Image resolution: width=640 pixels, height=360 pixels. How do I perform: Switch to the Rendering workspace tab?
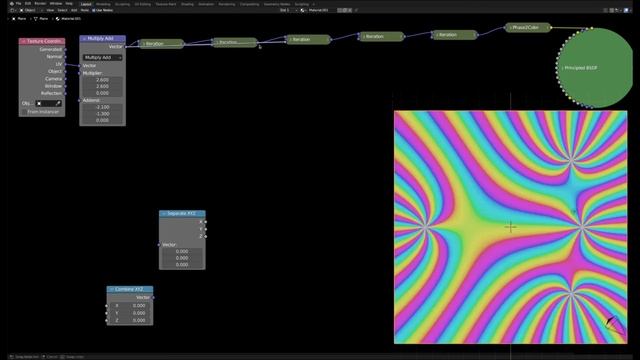227,4
